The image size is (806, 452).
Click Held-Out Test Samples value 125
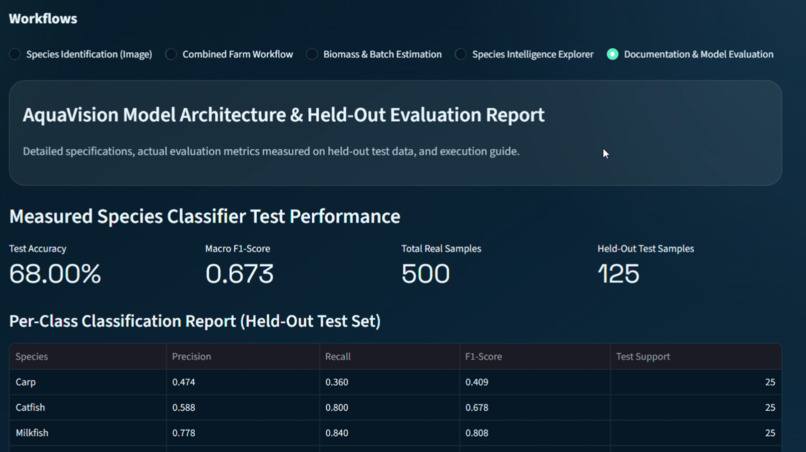click(x=618, y=273)
